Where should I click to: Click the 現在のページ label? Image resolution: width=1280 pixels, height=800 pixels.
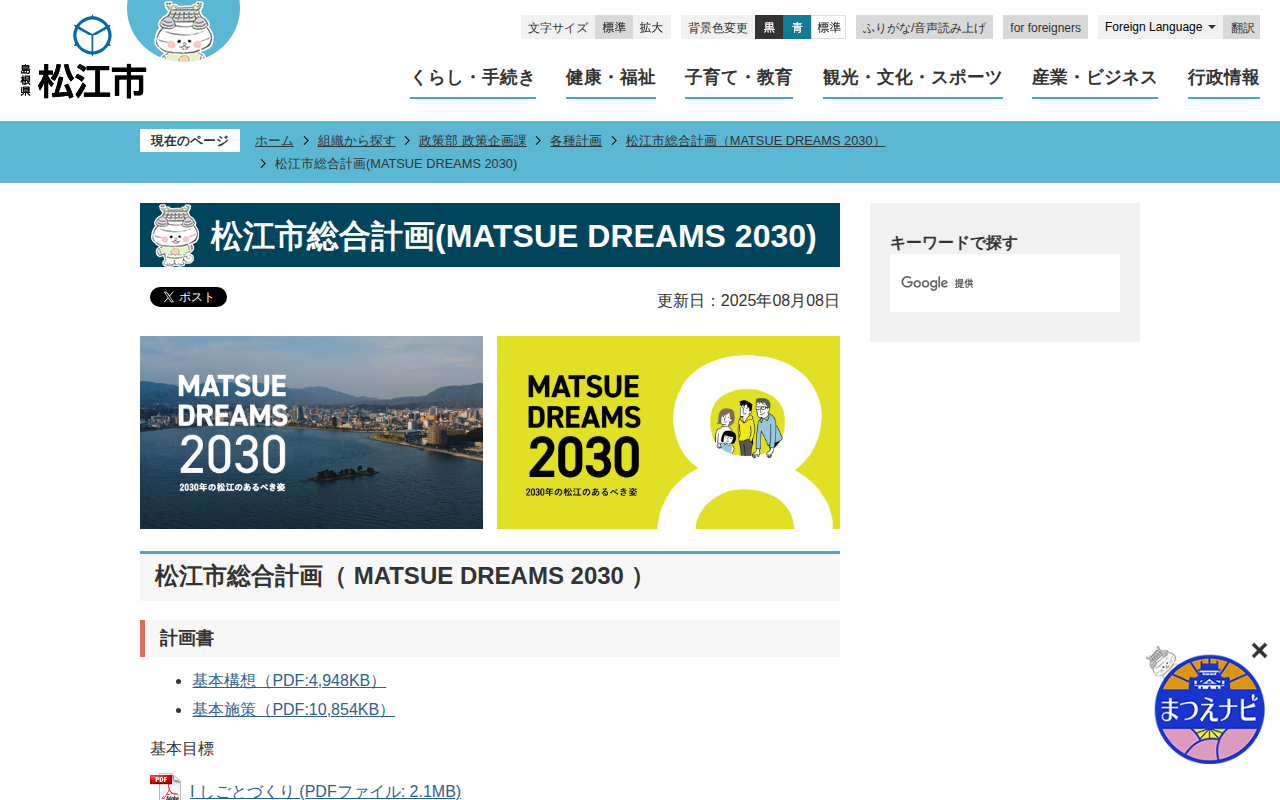(x=190, y=141)
